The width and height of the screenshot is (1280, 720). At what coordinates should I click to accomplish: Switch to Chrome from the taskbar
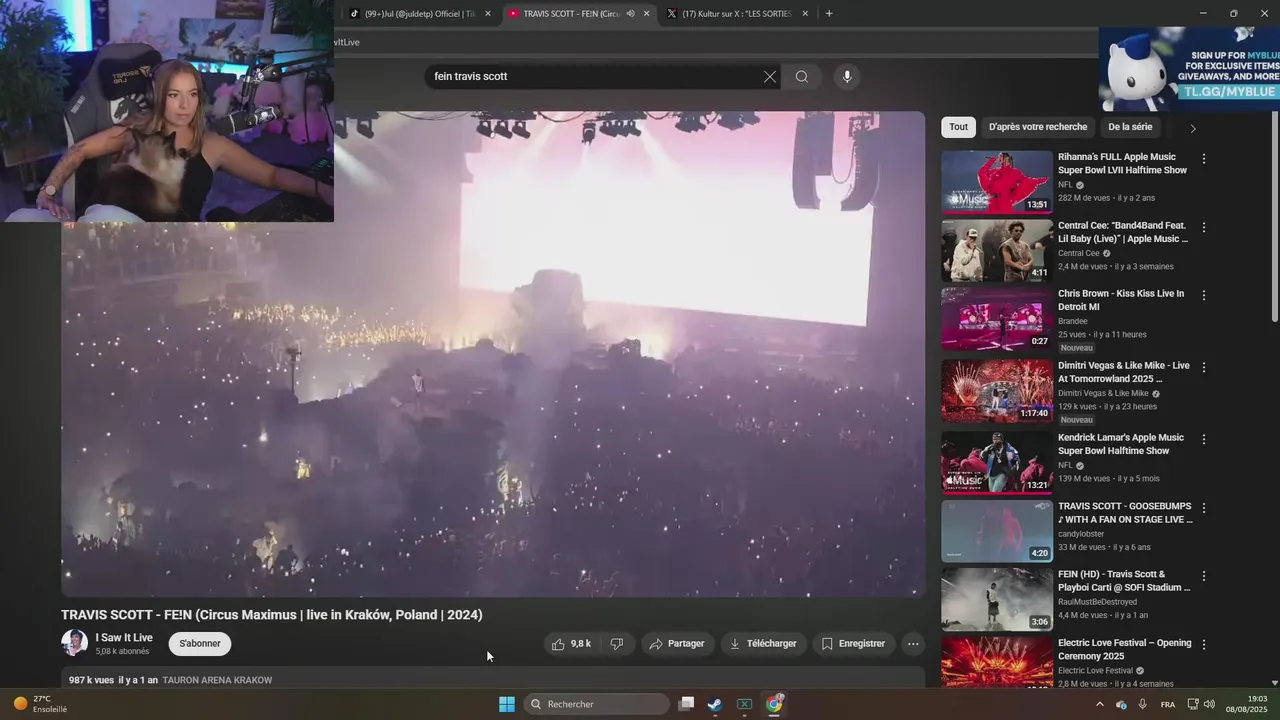(774, 704)
